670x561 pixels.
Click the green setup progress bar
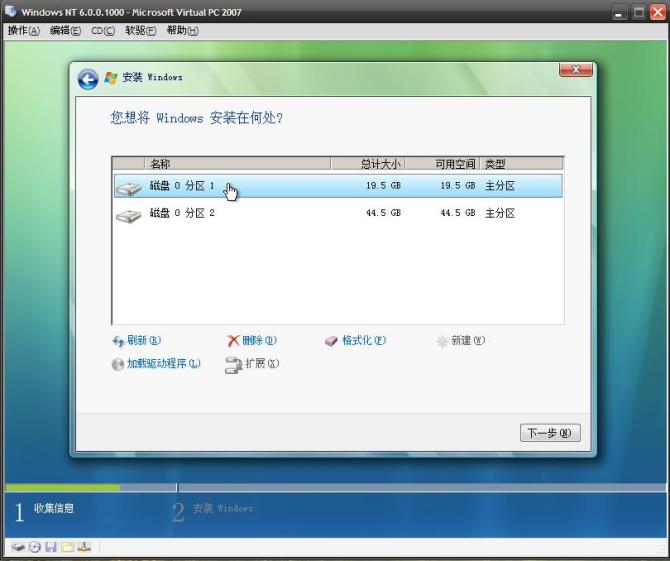pos(63,488)
